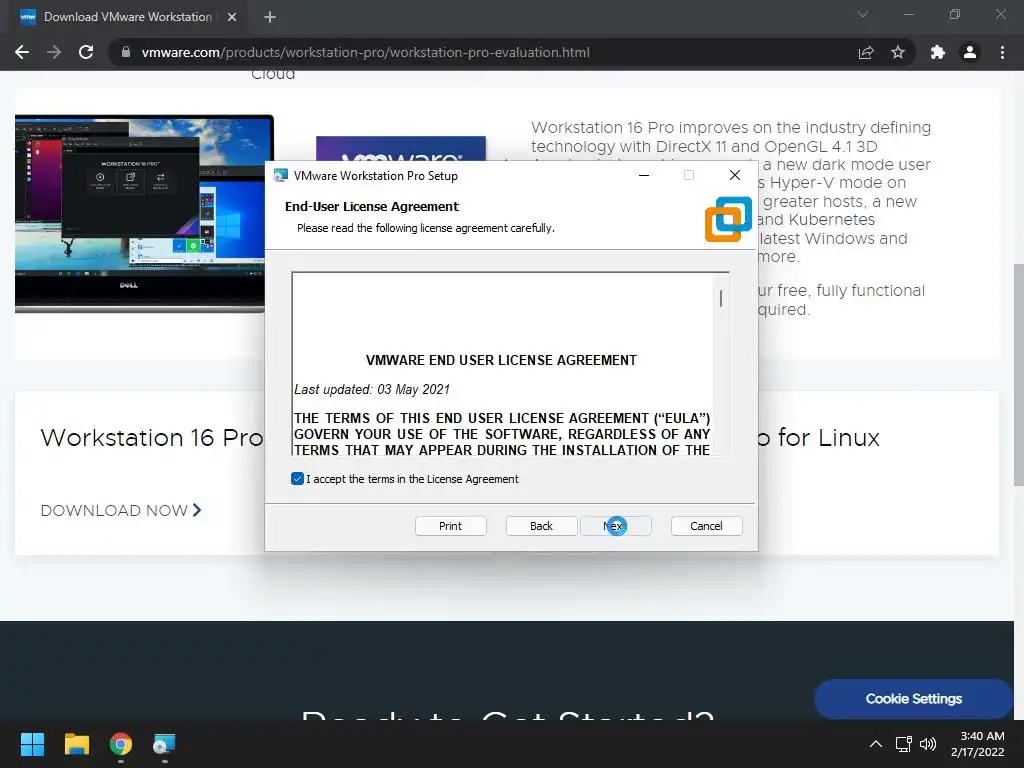Viewport: 1024px width, 768px height.
Task: Click the VMware Workstation logo in dialog
Action: pyautogui.click(x=728, y=219)
